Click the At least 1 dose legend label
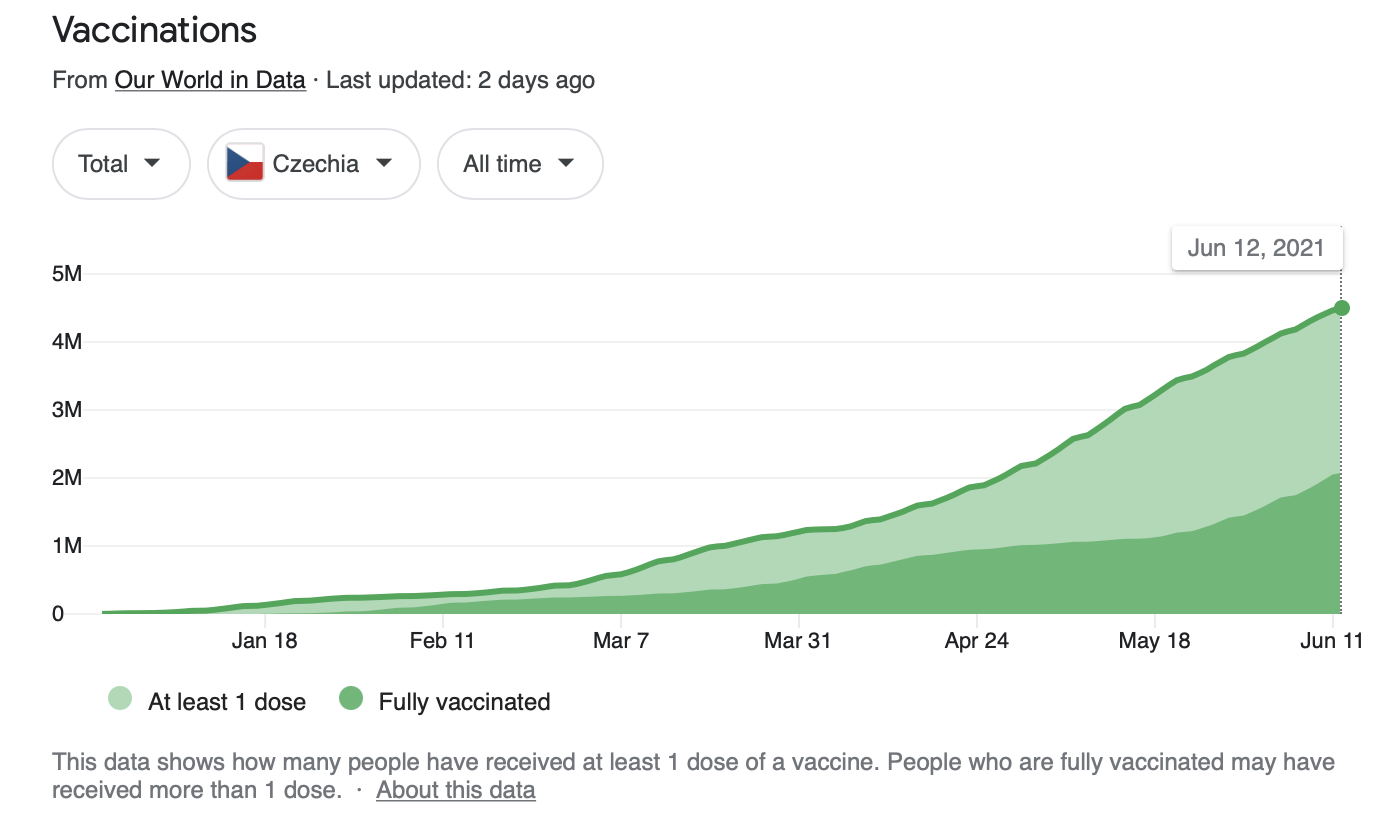1392x832 pixels. pos(227,702)
